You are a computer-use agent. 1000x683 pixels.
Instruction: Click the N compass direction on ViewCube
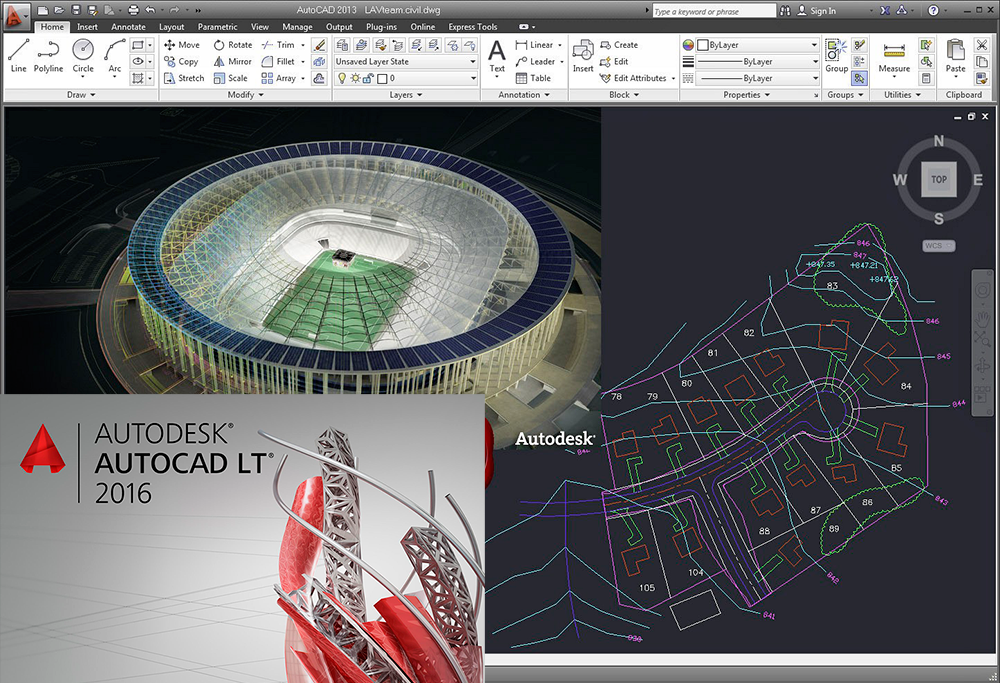939,141
